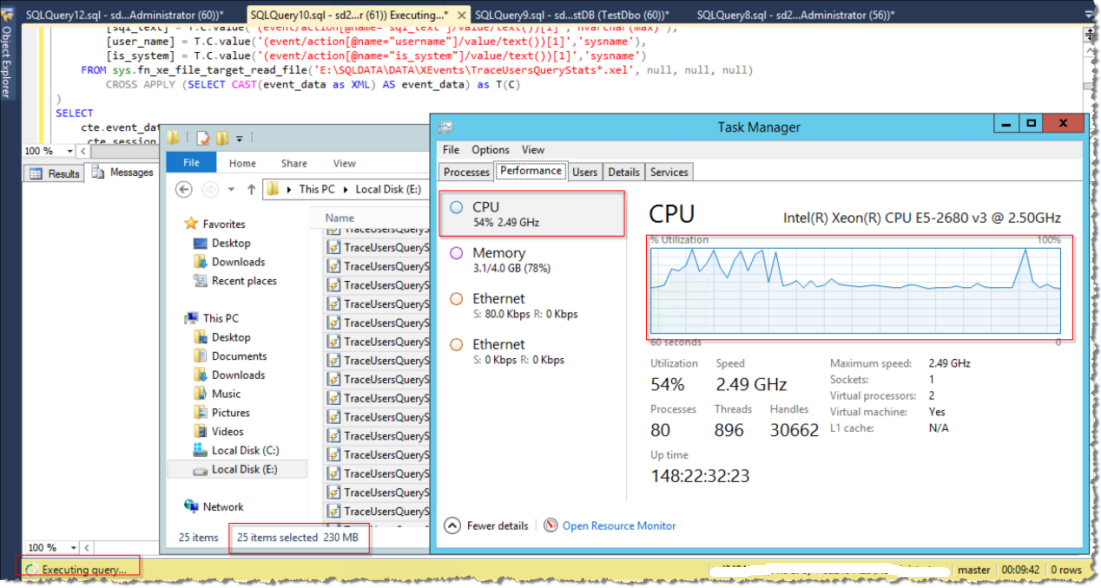Viewport: 1101px width, 588px height.
Task: Switch to Details tab in Task Manager
Action: click(624, 172)
